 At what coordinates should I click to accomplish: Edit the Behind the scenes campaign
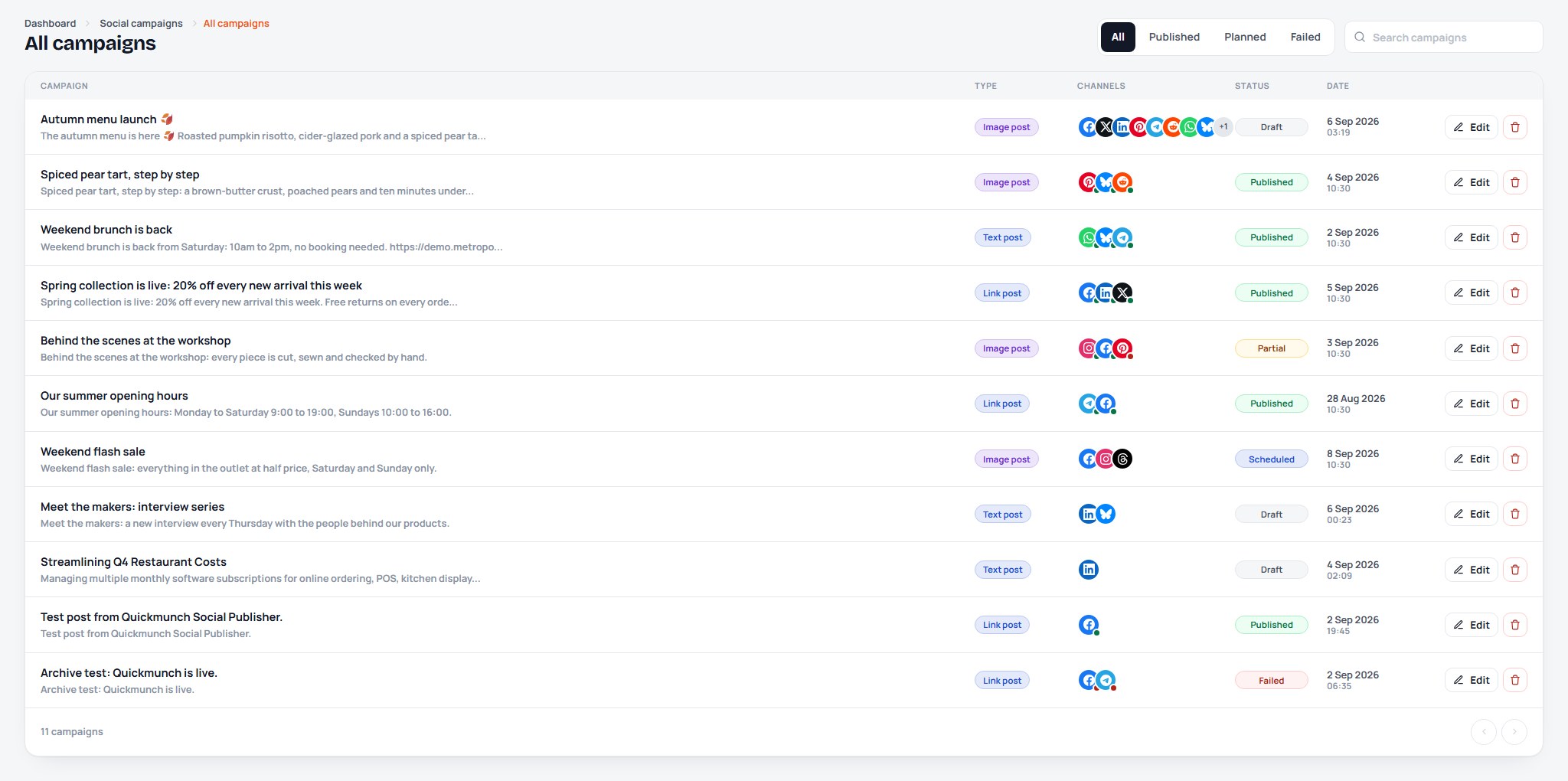pos(1472,348)
